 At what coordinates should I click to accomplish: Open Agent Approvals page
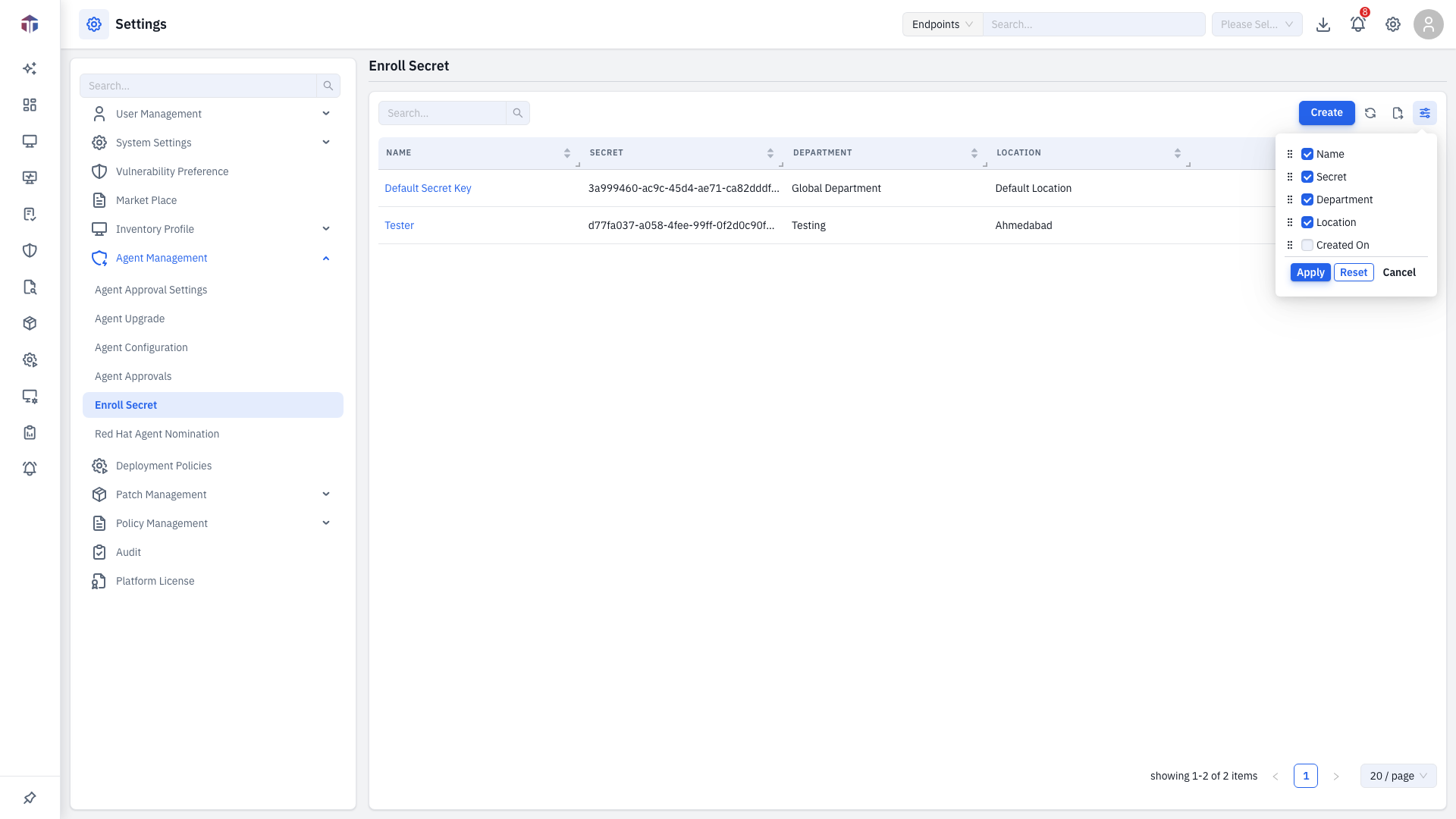133,376
